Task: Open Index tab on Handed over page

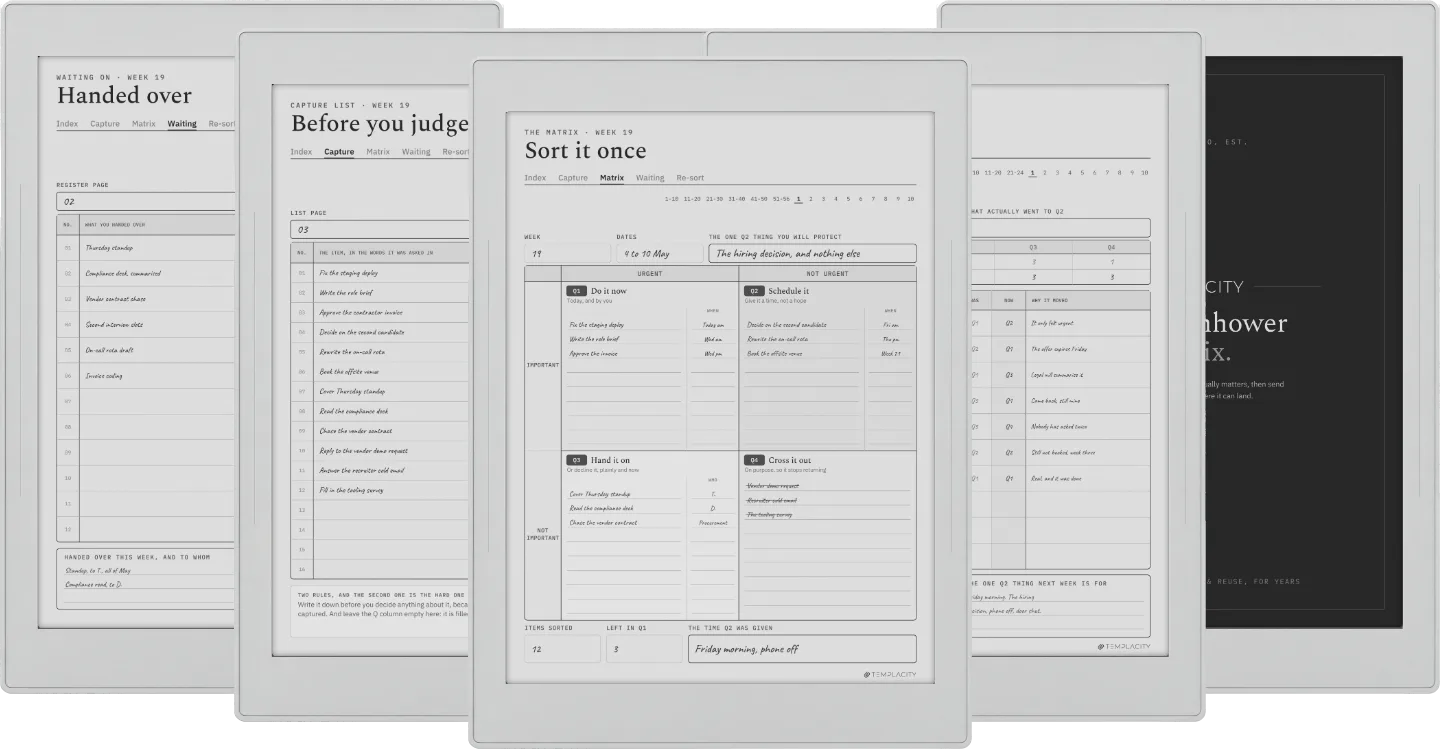Action: 67,124
